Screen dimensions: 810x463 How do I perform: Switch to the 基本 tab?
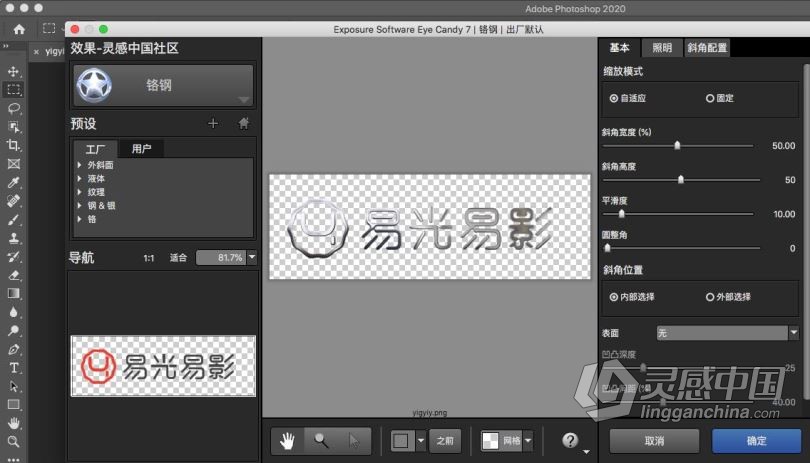pos(619,48)
